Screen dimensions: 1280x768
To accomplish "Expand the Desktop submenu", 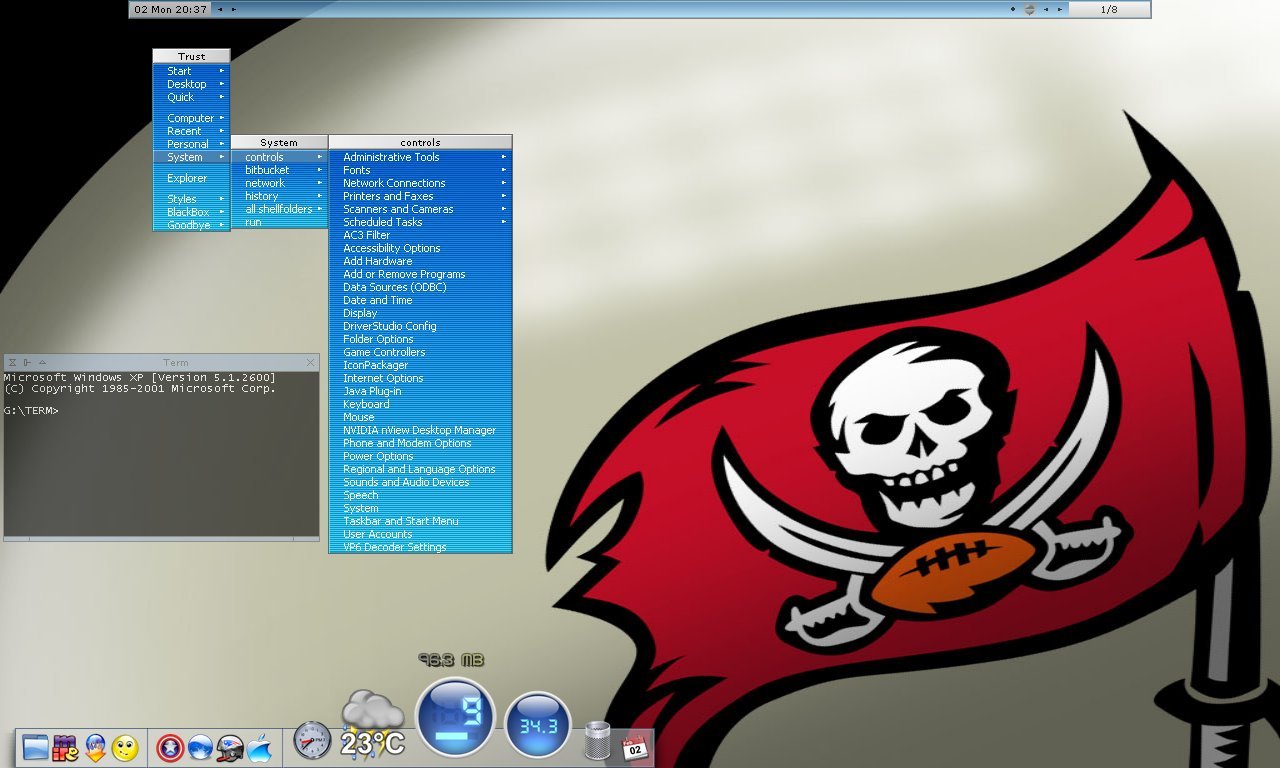I will point(191,84).
